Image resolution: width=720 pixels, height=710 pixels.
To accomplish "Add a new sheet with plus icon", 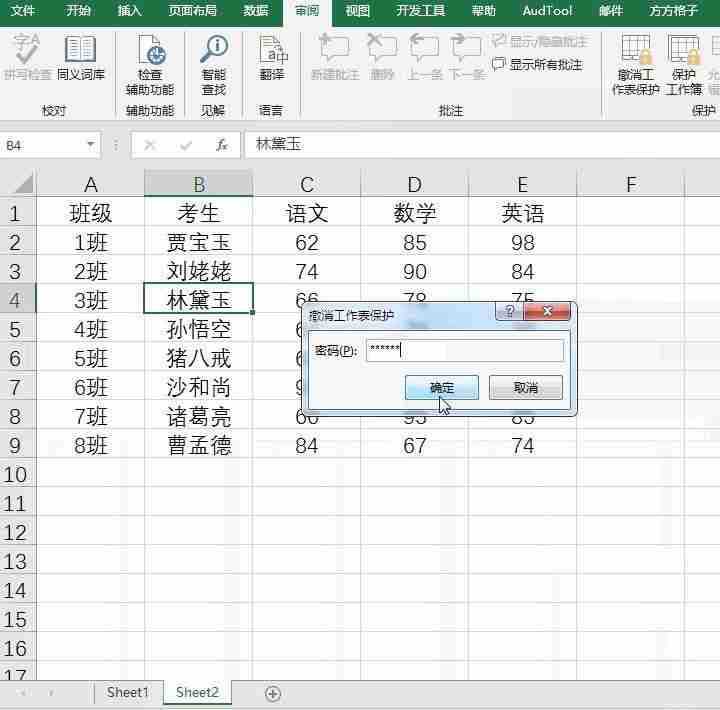I will click(273, 693).
